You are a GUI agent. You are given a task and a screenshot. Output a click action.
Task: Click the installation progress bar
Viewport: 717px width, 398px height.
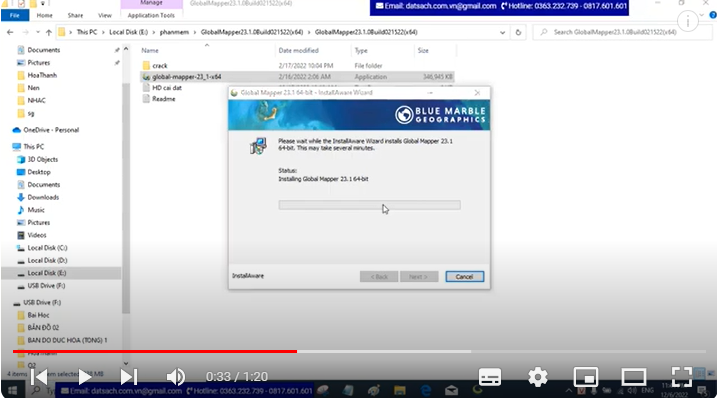pos(369,205)
